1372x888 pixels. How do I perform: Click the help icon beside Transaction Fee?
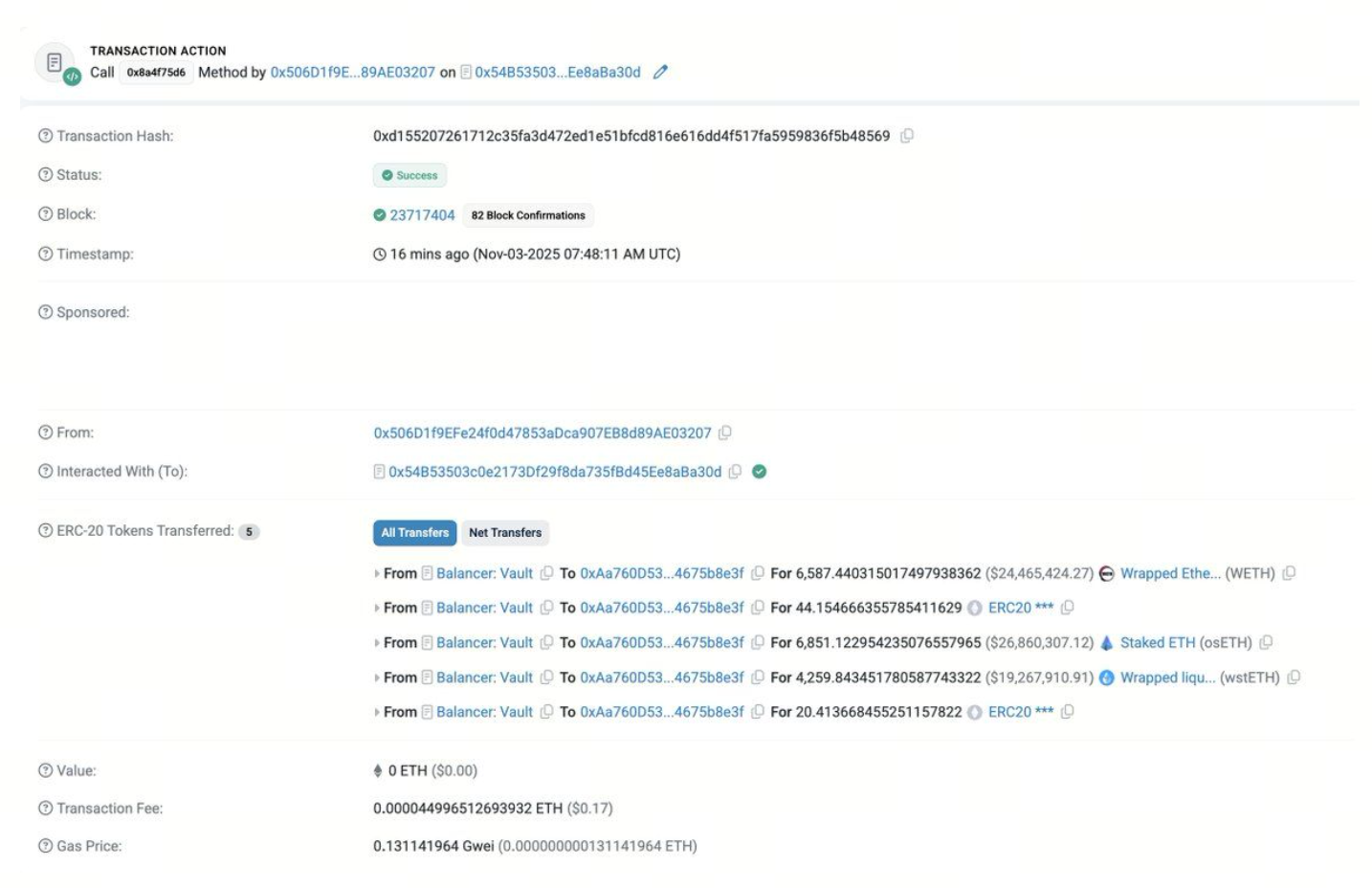pyautogui.click(x=45, y=809)
